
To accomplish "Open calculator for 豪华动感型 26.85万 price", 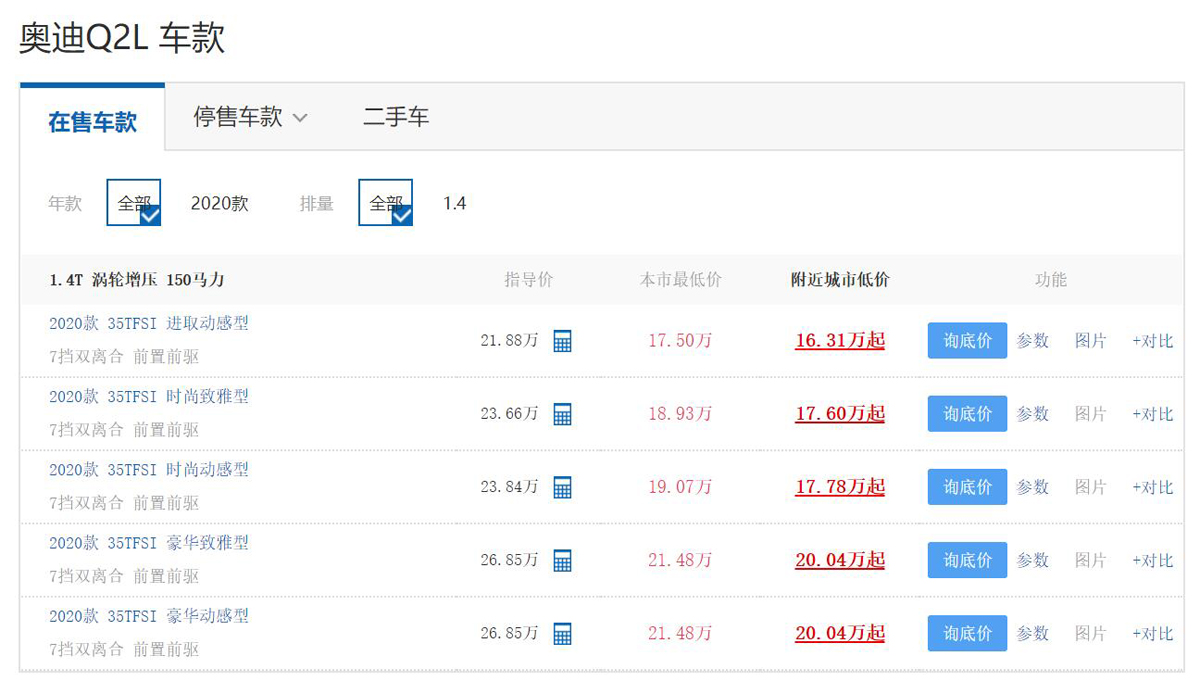I will tap(562, 633).
